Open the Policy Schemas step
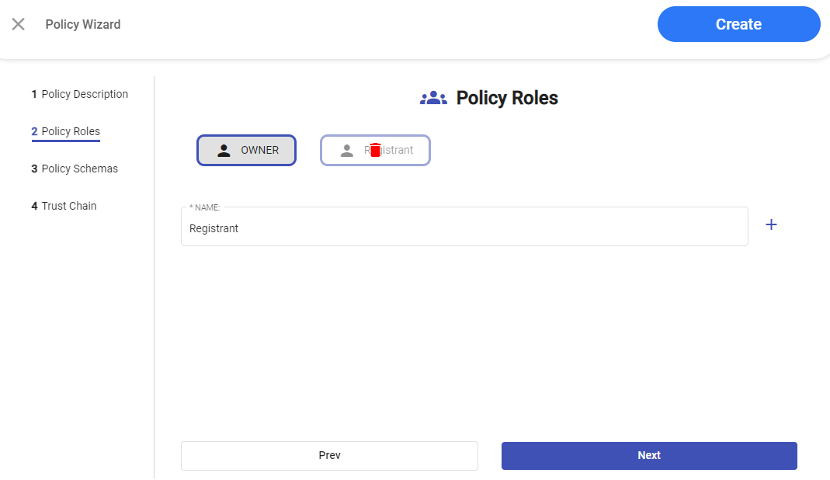 75,169
